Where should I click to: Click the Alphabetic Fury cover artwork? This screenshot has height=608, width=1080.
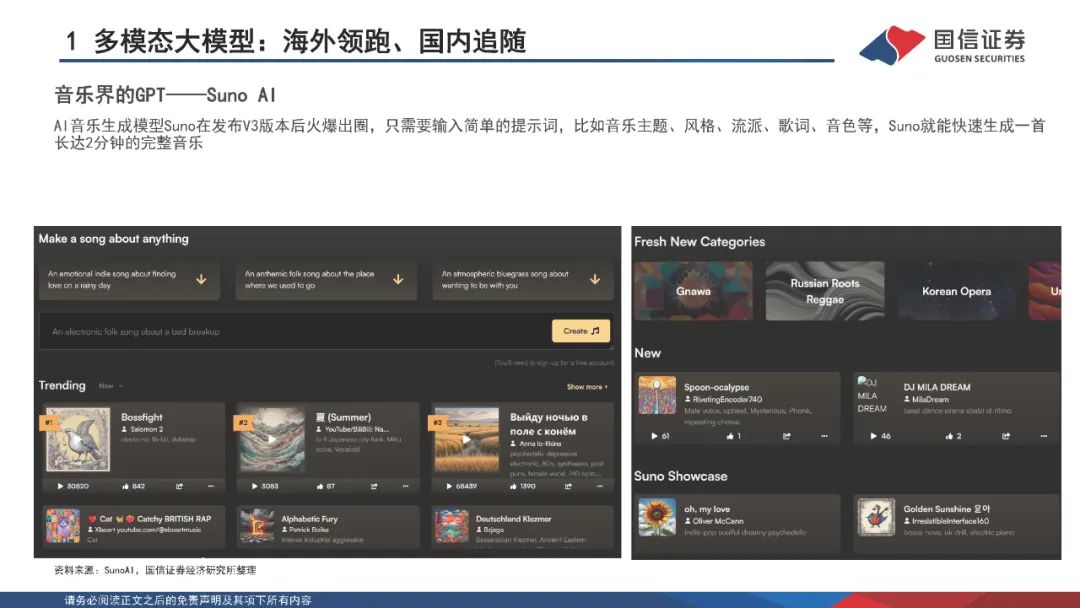click(x=257, y=525)
